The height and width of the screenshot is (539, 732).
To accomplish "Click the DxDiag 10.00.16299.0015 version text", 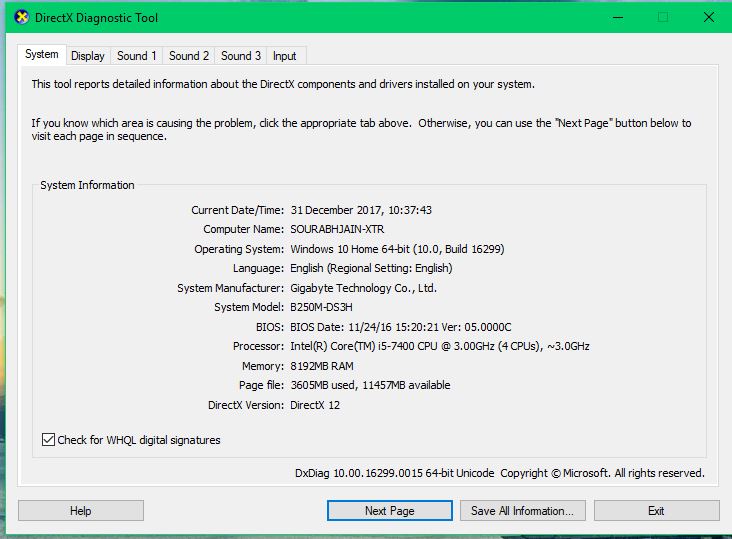I will [394, 473].
